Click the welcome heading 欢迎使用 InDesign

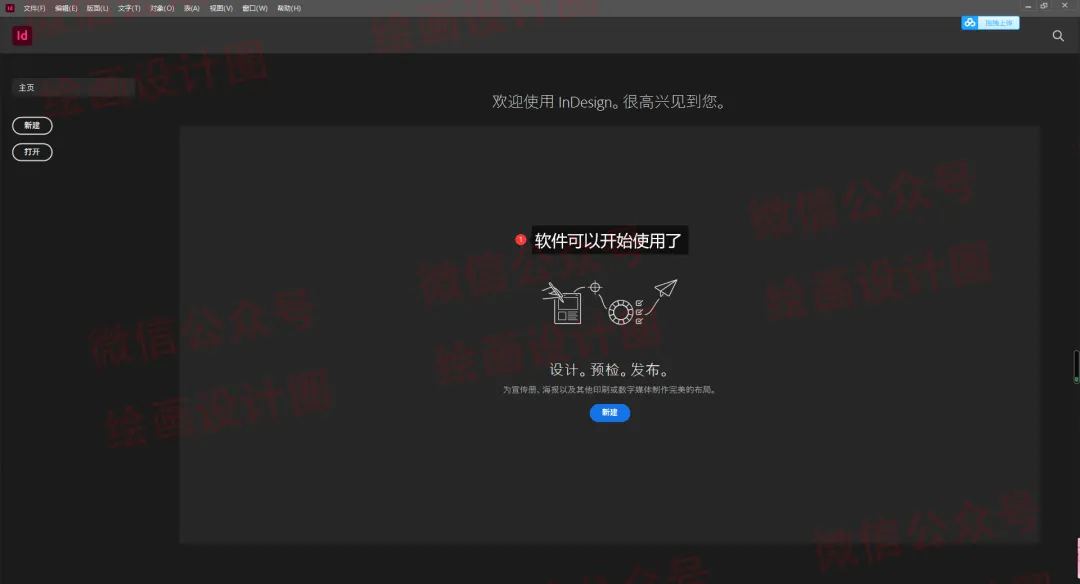click(608, 102)
